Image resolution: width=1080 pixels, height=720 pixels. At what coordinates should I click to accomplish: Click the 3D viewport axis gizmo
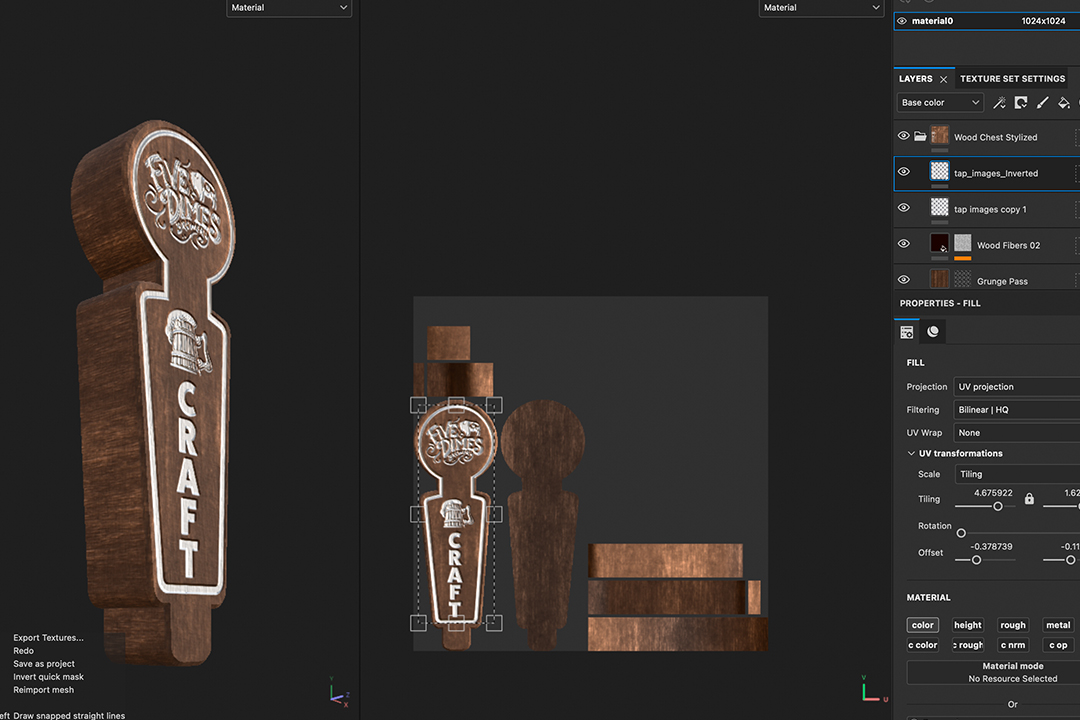(339, 692)
